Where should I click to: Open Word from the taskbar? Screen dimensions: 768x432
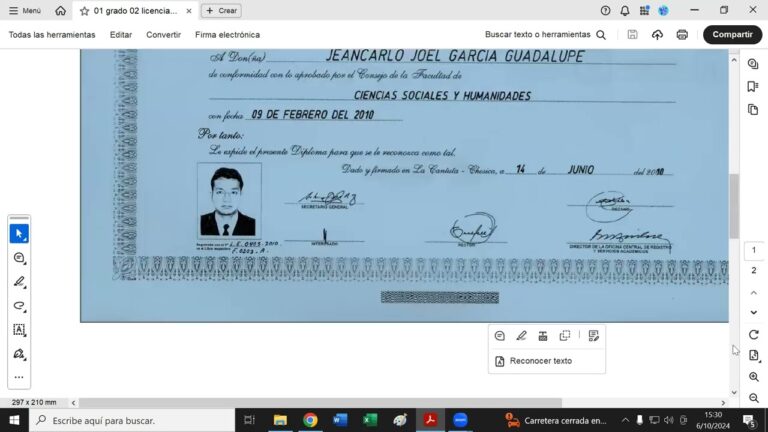pos(340,420)
